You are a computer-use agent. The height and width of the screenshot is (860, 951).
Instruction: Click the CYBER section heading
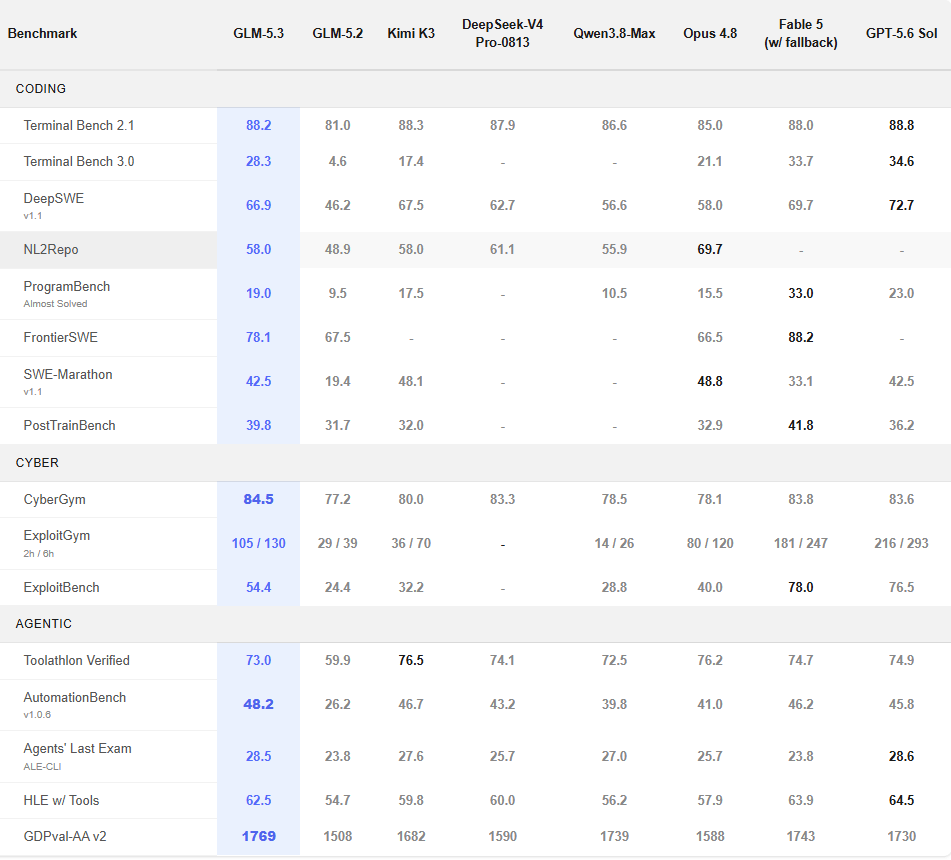pyautogui.click(x=37, y=463)
